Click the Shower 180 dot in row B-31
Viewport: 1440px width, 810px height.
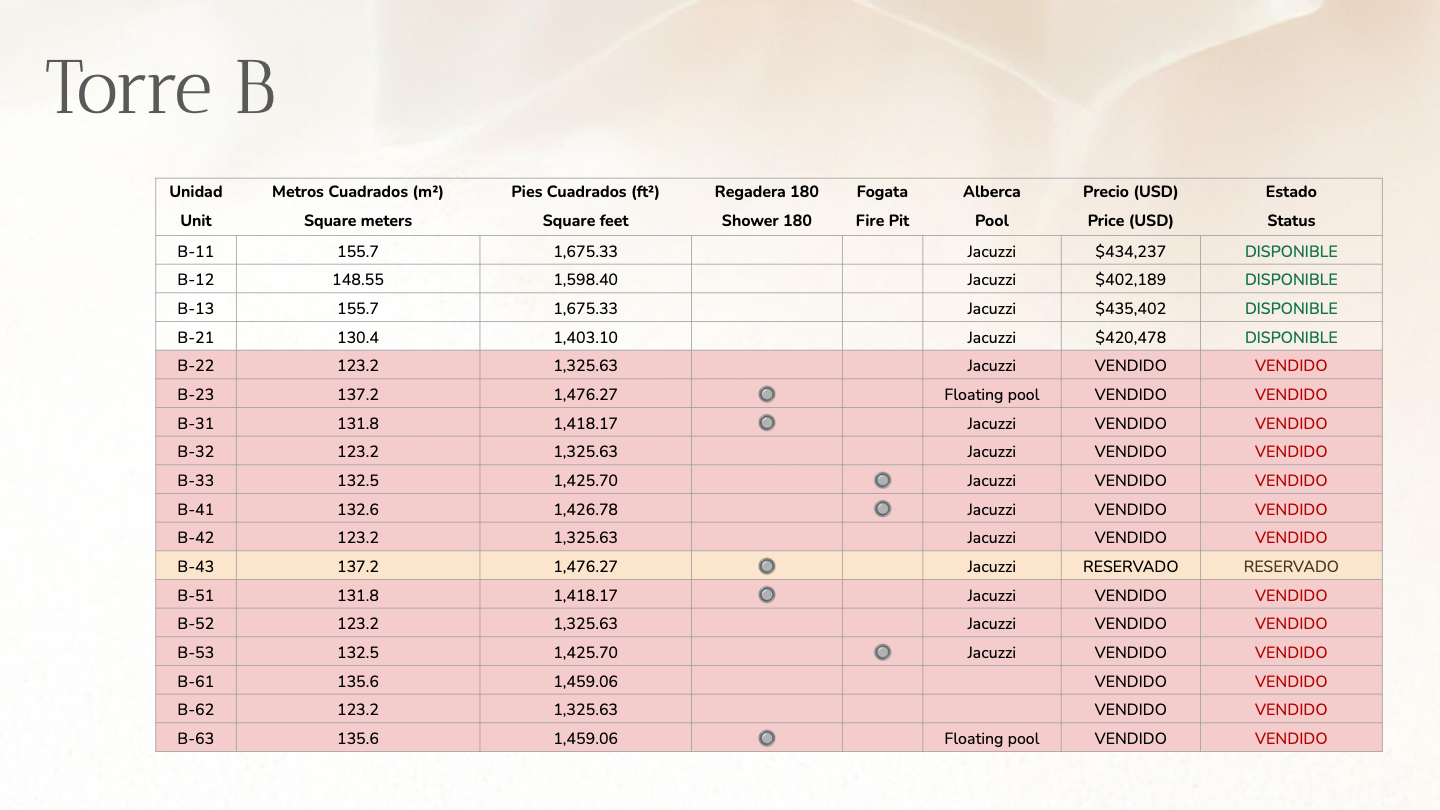click(767, 423)
